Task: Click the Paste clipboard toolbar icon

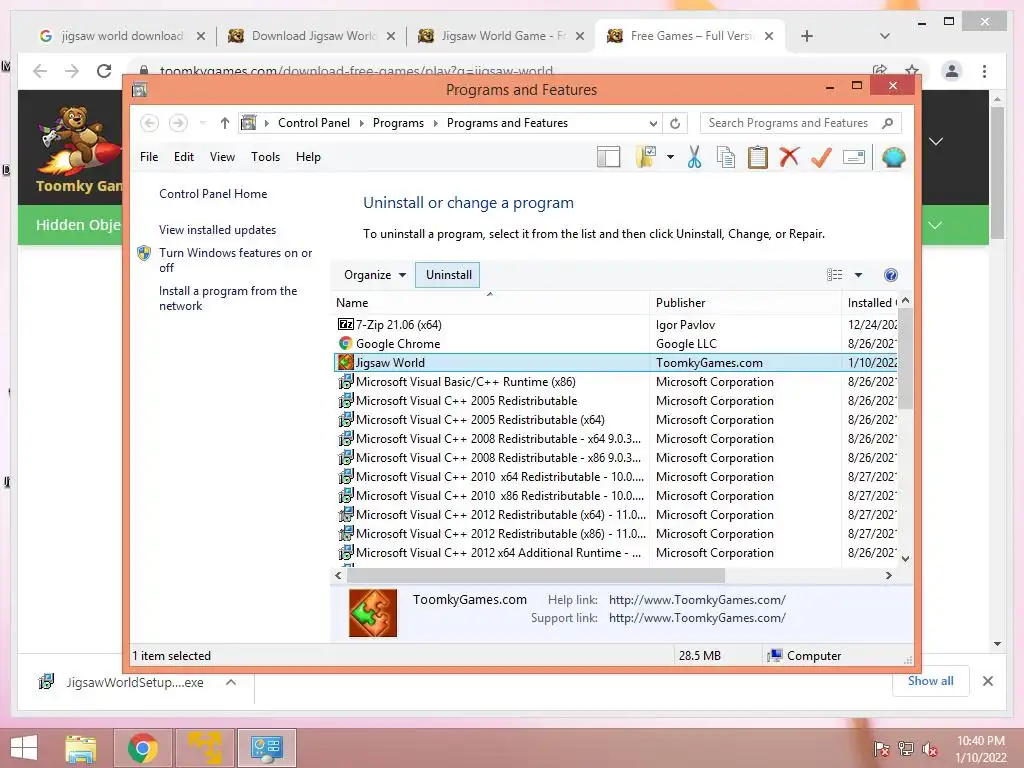Action: [x=758, y=157]
